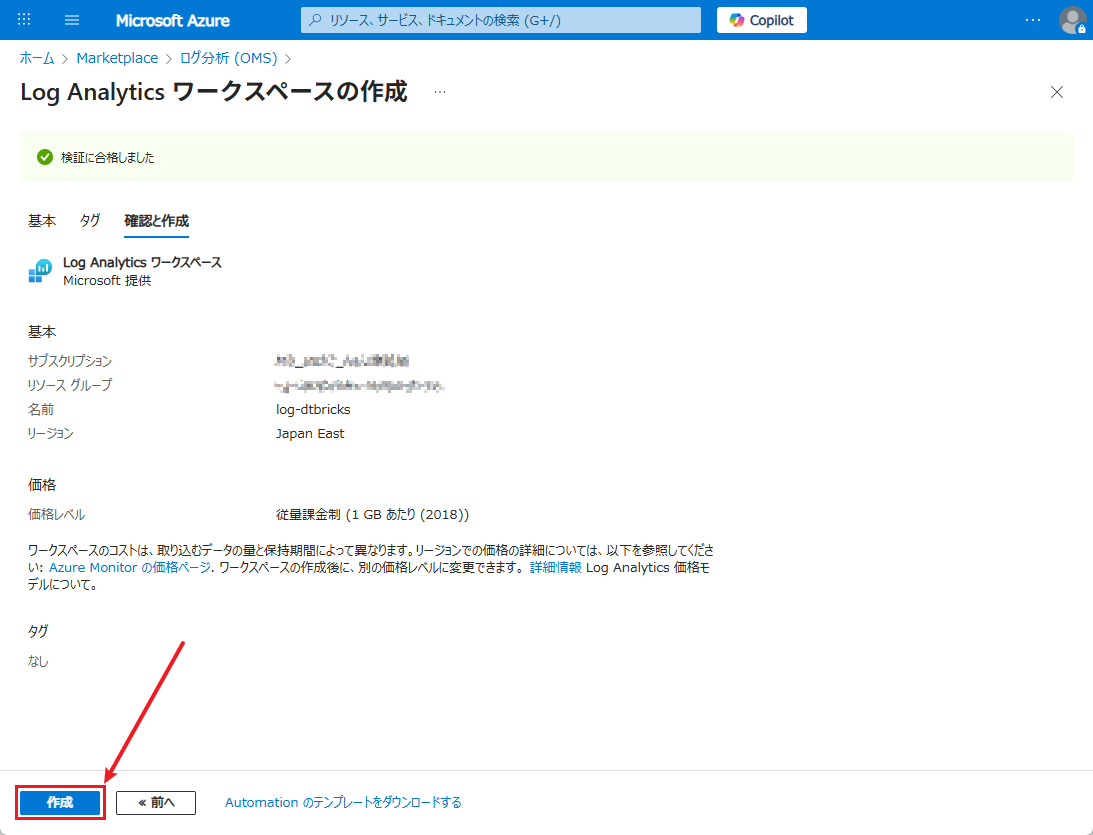Viewport: 1093px width, 835px height.
Task: Click the Copilot button
Action: 761,20
